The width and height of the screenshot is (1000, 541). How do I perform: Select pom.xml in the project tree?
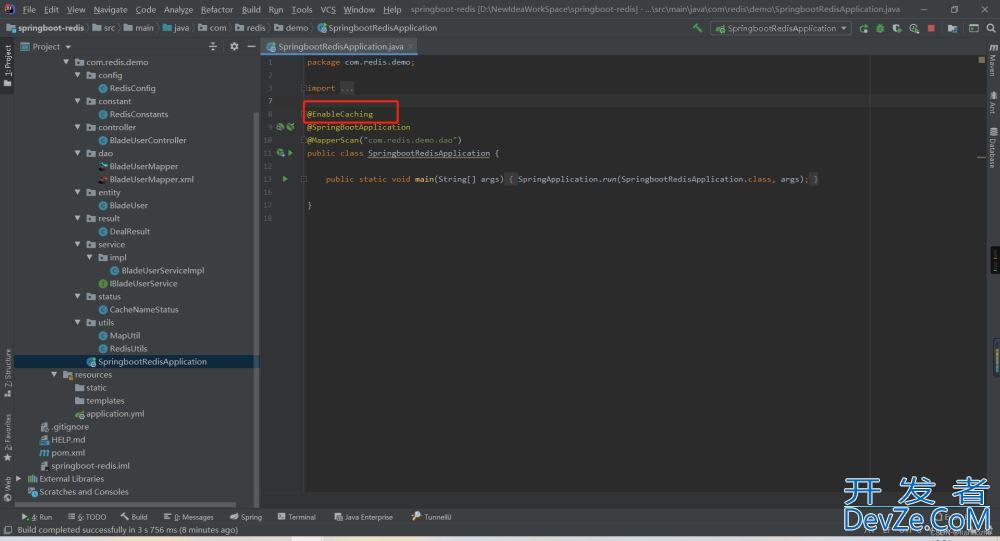tap(68, 452)
